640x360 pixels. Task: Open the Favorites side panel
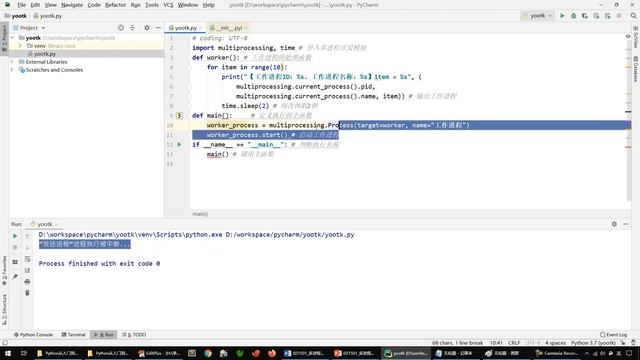4,270
